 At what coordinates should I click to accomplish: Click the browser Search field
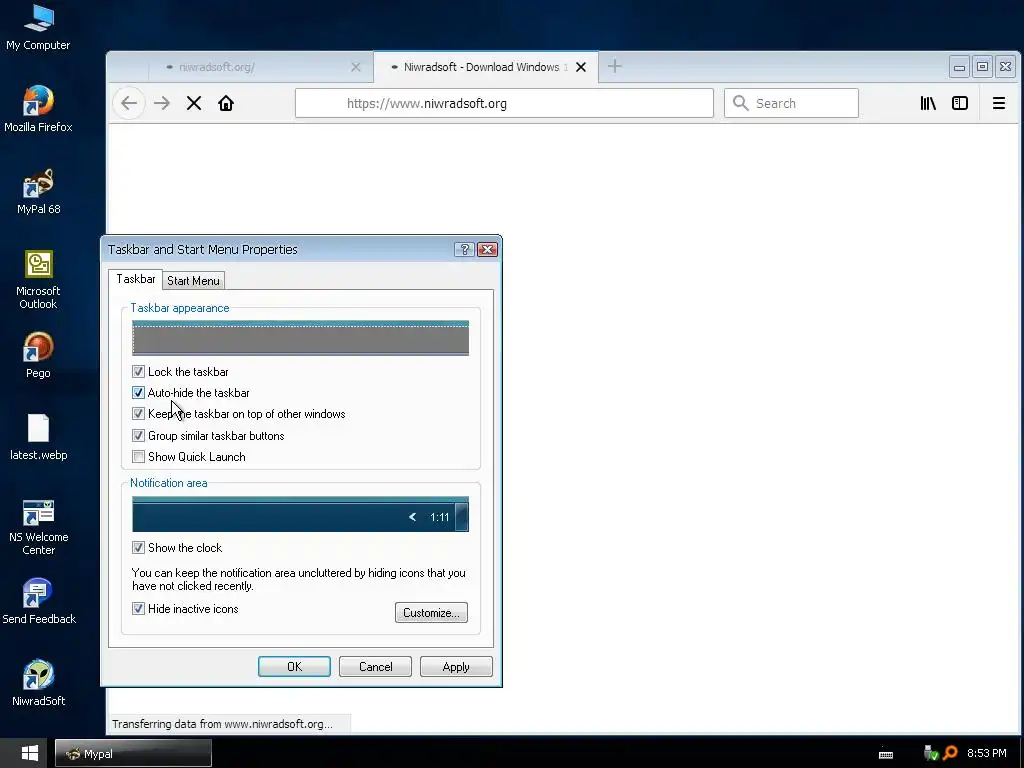pyautogui.click(x=792, y=103)
